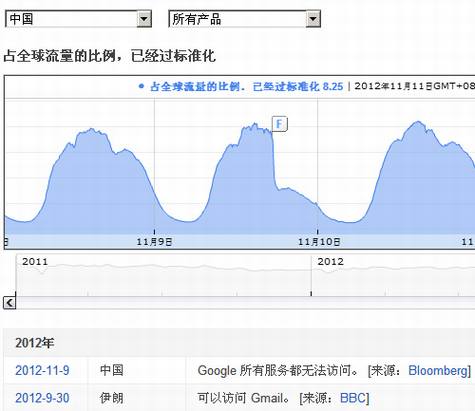The image size is (475, 411).
Task: Click the 11月9日 tick on the time axis
Action: point(154,242)
